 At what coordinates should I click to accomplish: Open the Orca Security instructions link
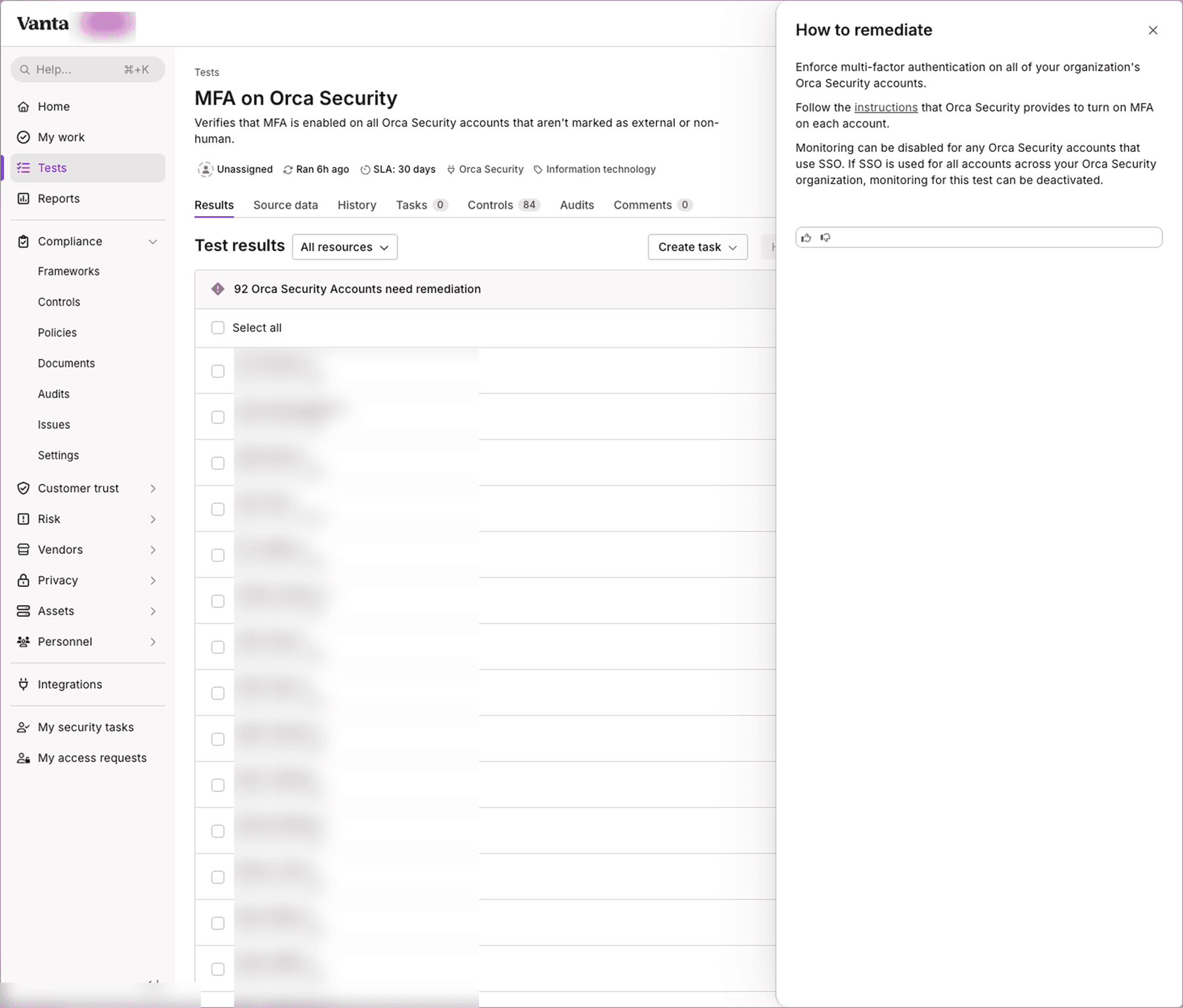coord(885,107)
